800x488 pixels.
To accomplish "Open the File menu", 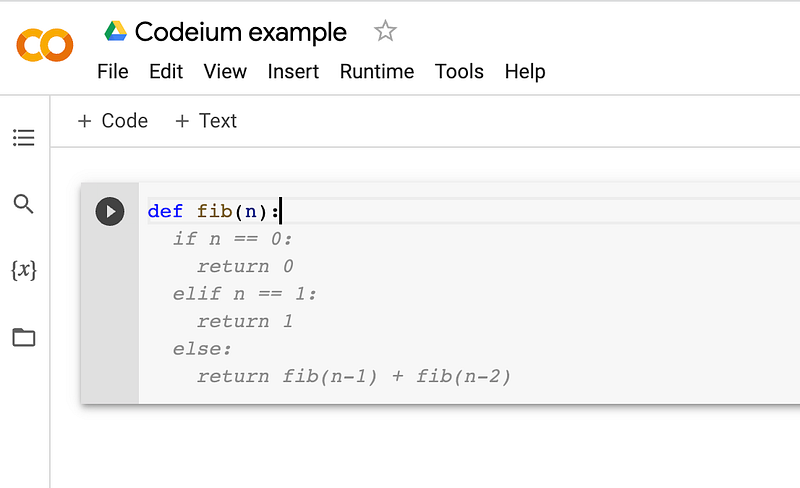I will [x=113, y=71].
